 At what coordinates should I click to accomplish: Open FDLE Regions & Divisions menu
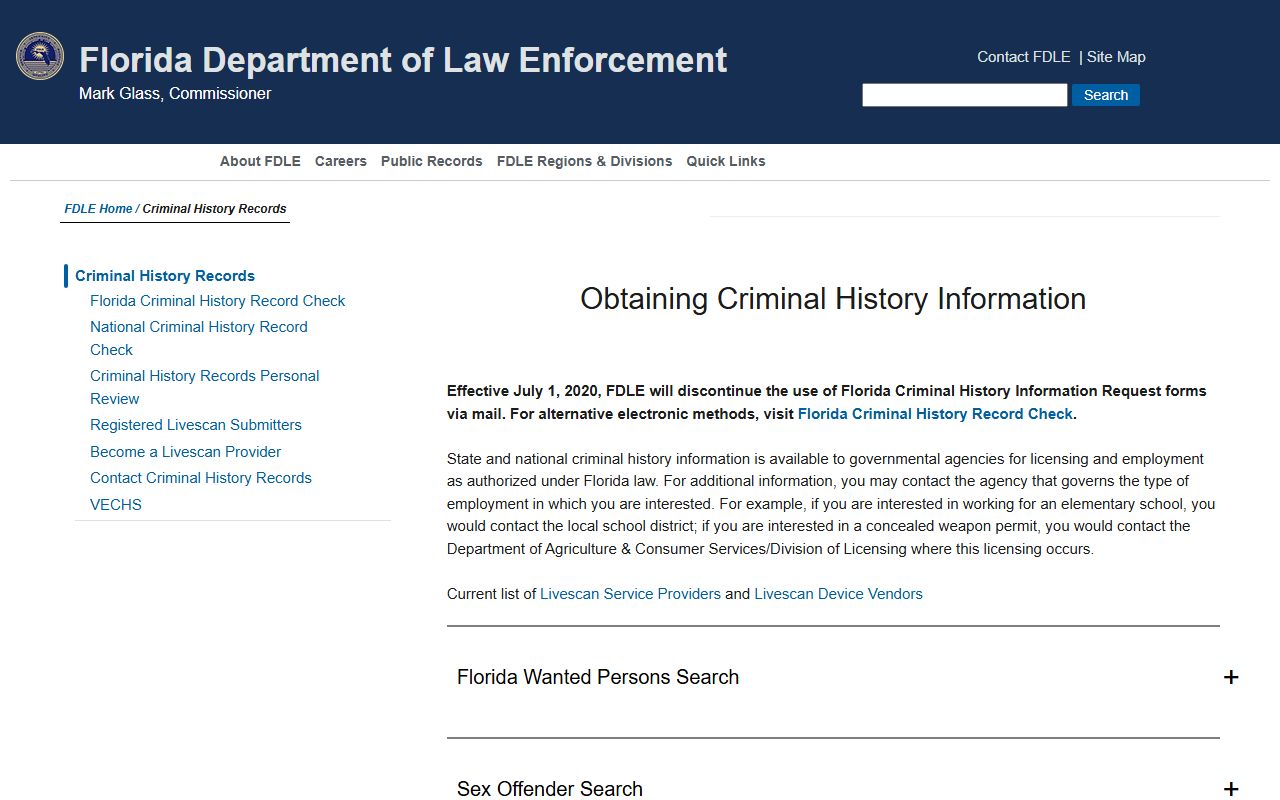point(584,161)
